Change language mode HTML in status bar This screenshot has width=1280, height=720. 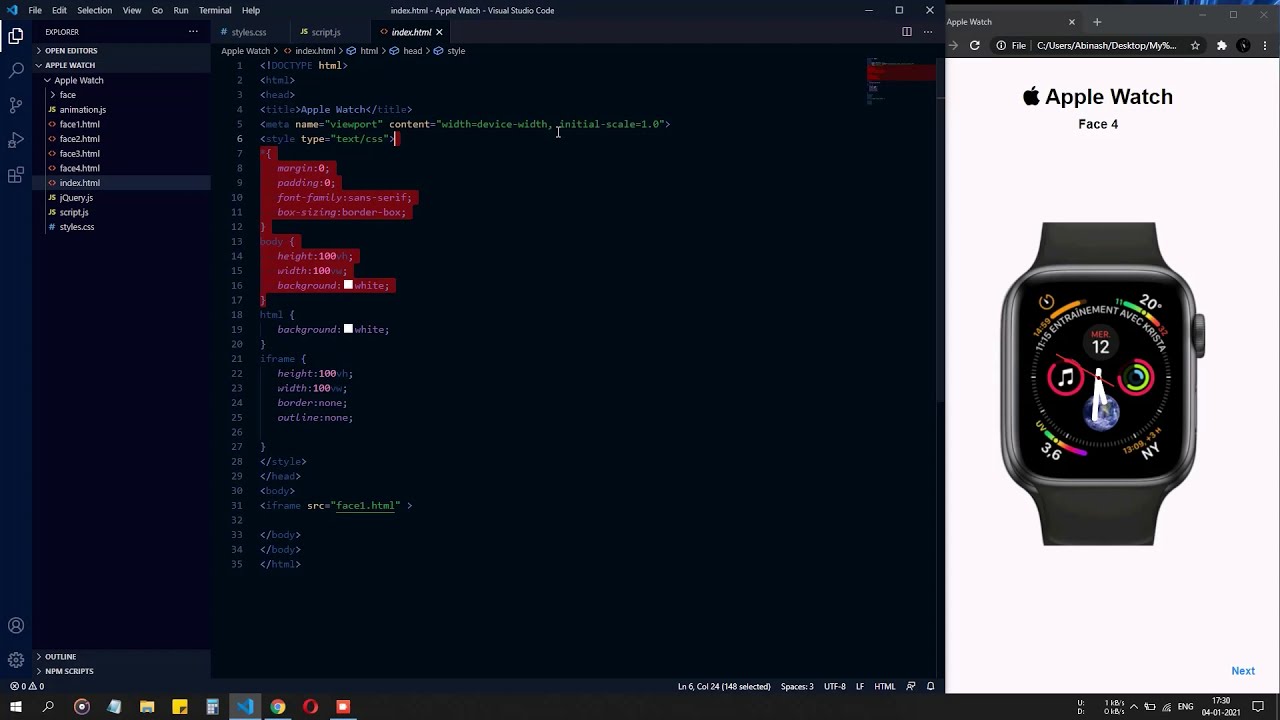(x=885, y=686)
